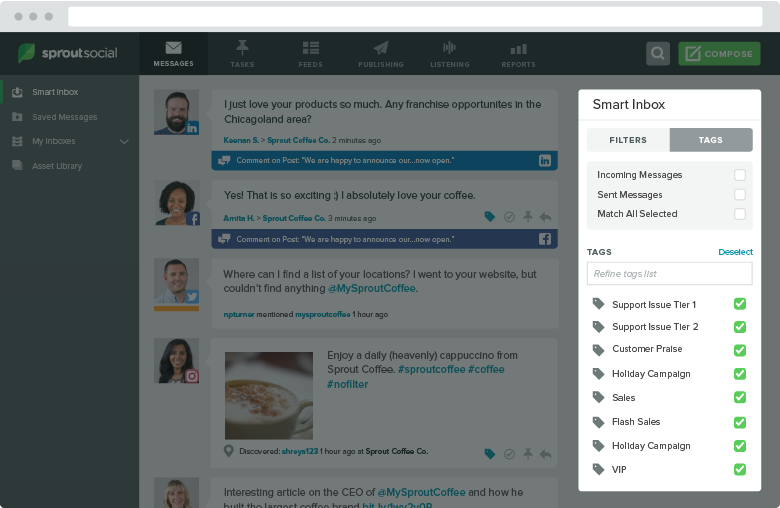This screenshot has width=780, height=508.
Task: Click the Compose button
Action: pos(719,53)
